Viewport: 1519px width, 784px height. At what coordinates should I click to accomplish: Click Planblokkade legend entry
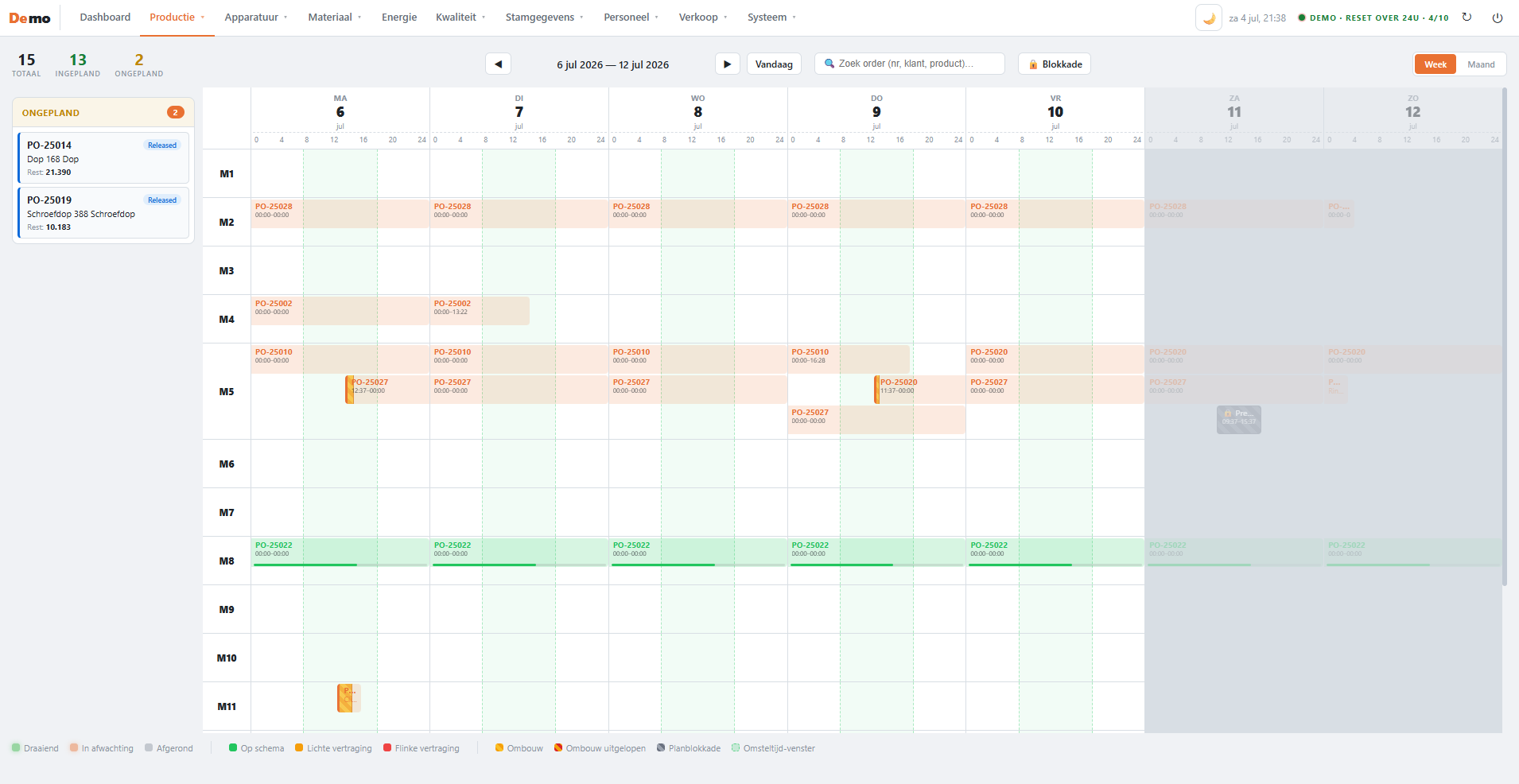(x=689, y=748)
